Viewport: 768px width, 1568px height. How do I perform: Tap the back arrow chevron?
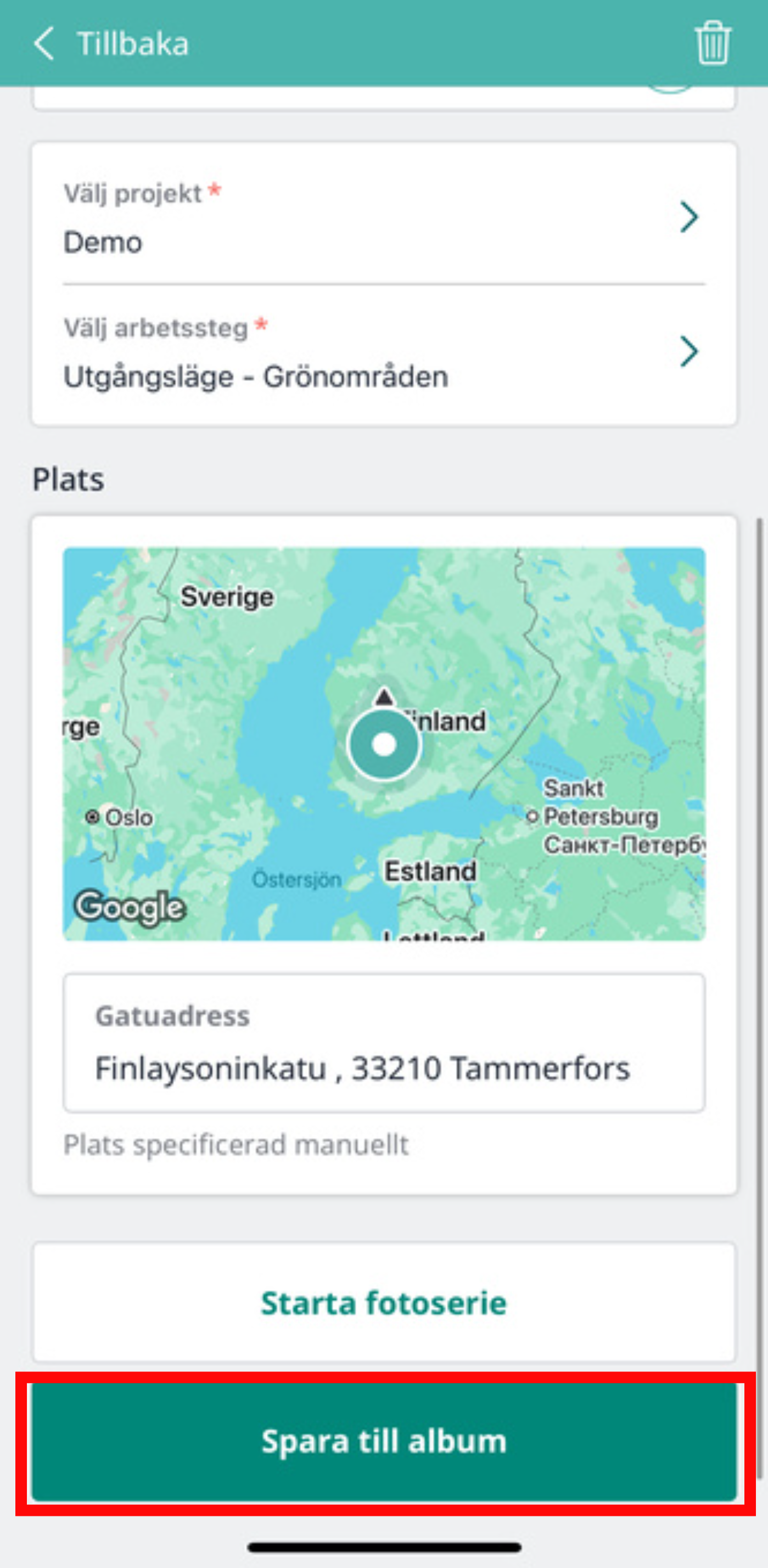(x=44, y=43)
